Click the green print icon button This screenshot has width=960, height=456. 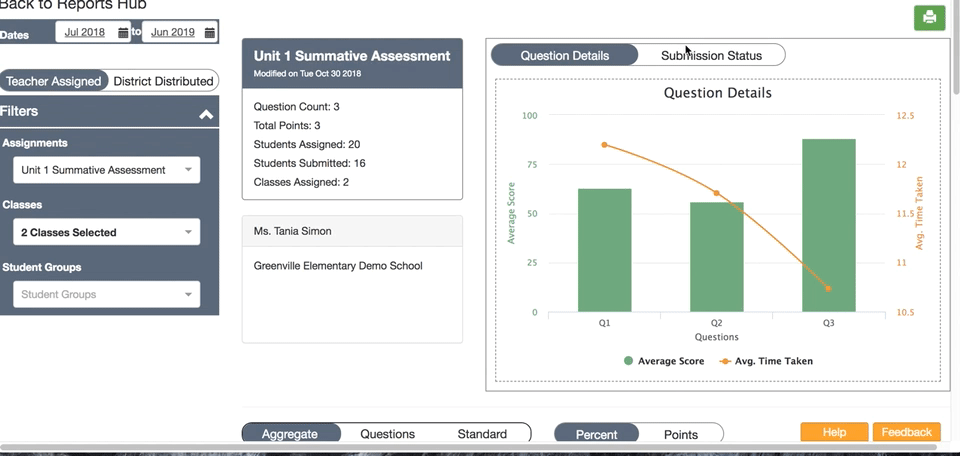coord(929,18)
